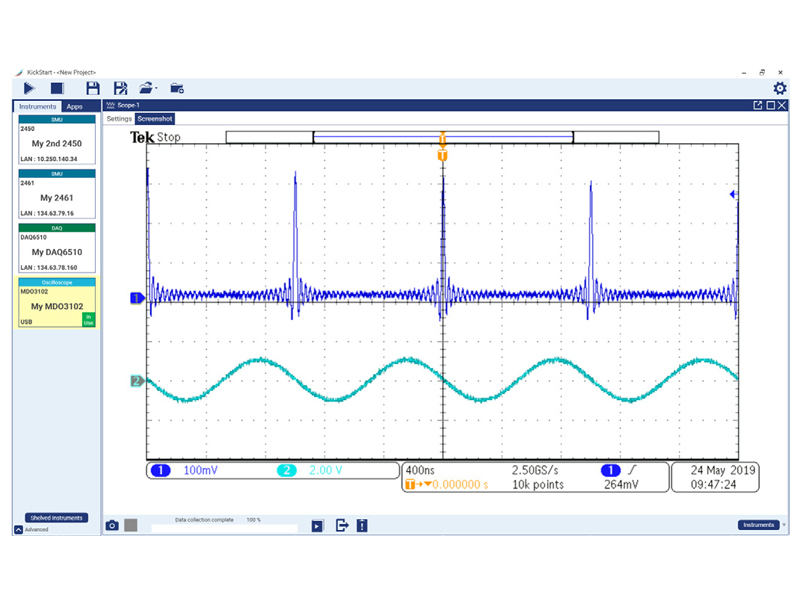
Task: Save the project with floppy disk icon
Action: pos(93,89)
